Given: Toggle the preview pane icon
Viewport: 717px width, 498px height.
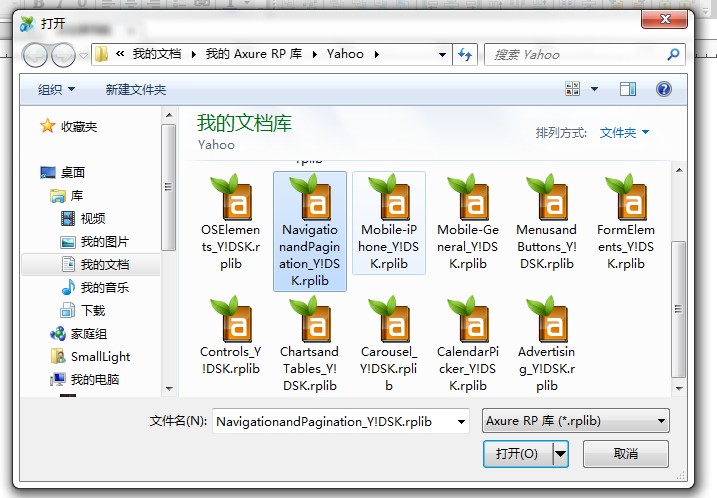Looking at the screenshot, I should 628,89.
